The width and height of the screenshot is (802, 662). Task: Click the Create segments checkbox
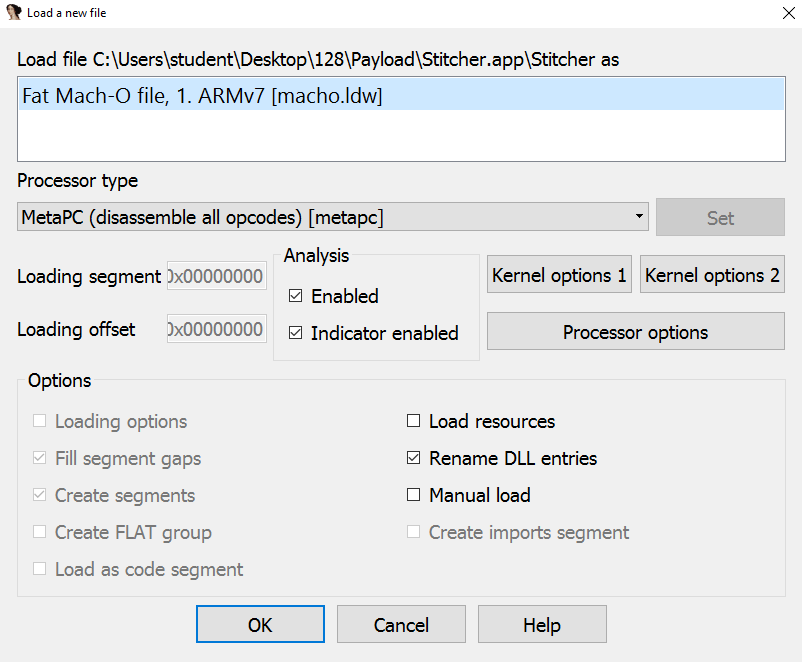tap(39, 495)
